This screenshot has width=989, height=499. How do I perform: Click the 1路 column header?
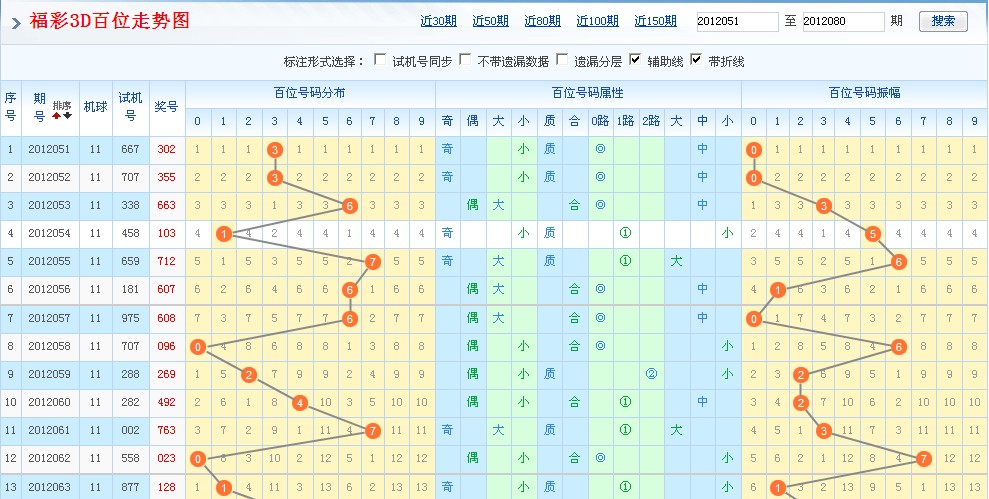[x=626, y=121]
